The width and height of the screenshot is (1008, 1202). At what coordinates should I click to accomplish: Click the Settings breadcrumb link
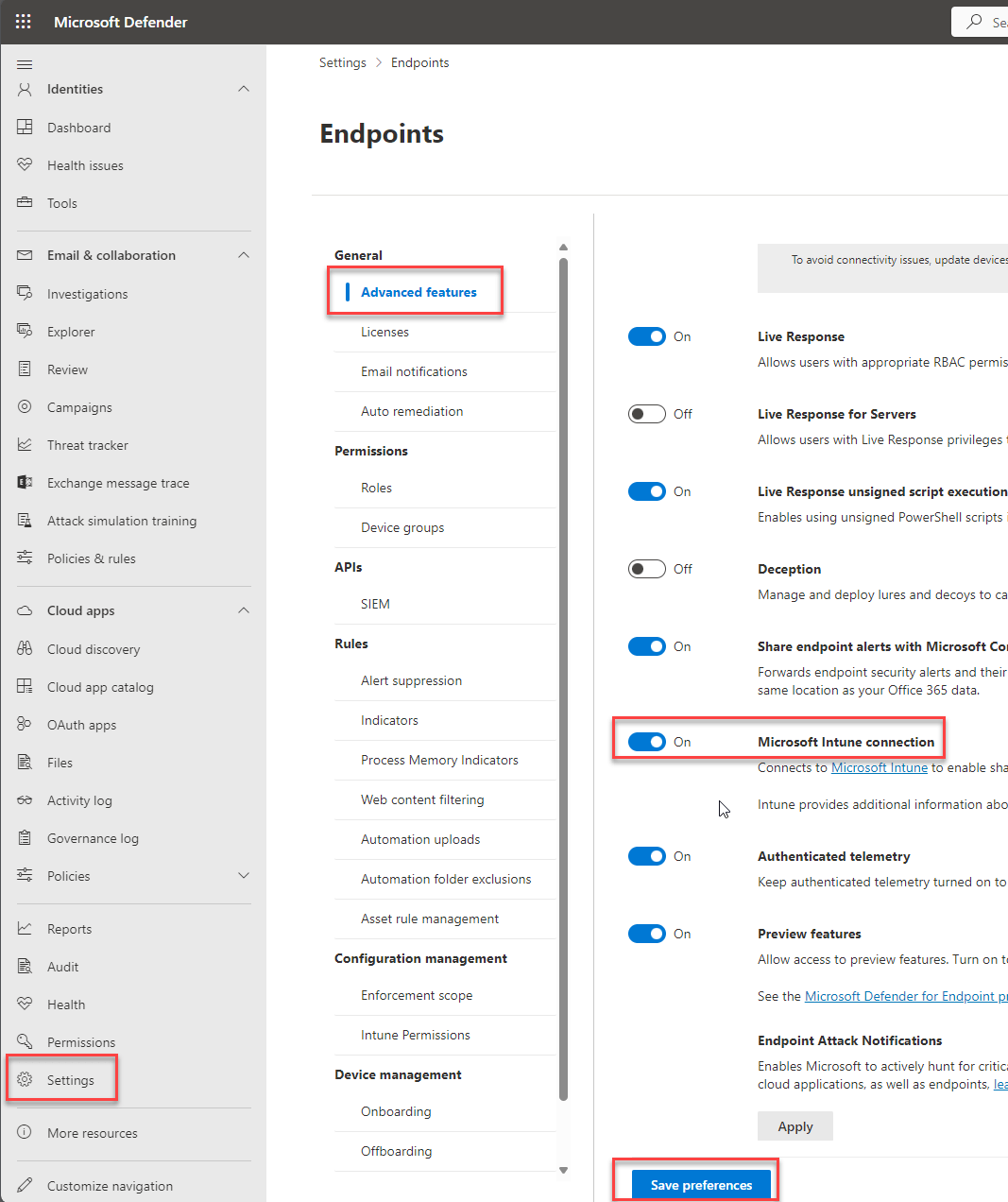(x=342, y=62)
